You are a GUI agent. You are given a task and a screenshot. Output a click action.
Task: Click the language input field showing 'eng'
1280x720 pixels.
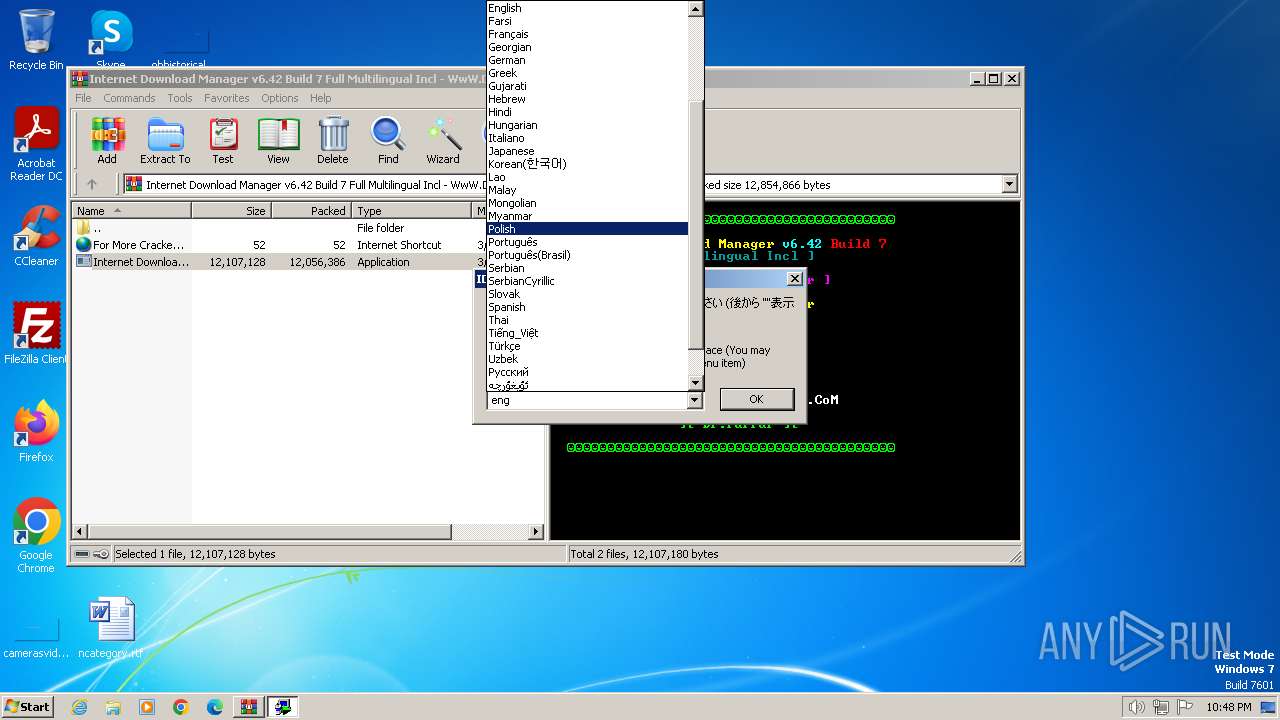(x=587, y=400)
